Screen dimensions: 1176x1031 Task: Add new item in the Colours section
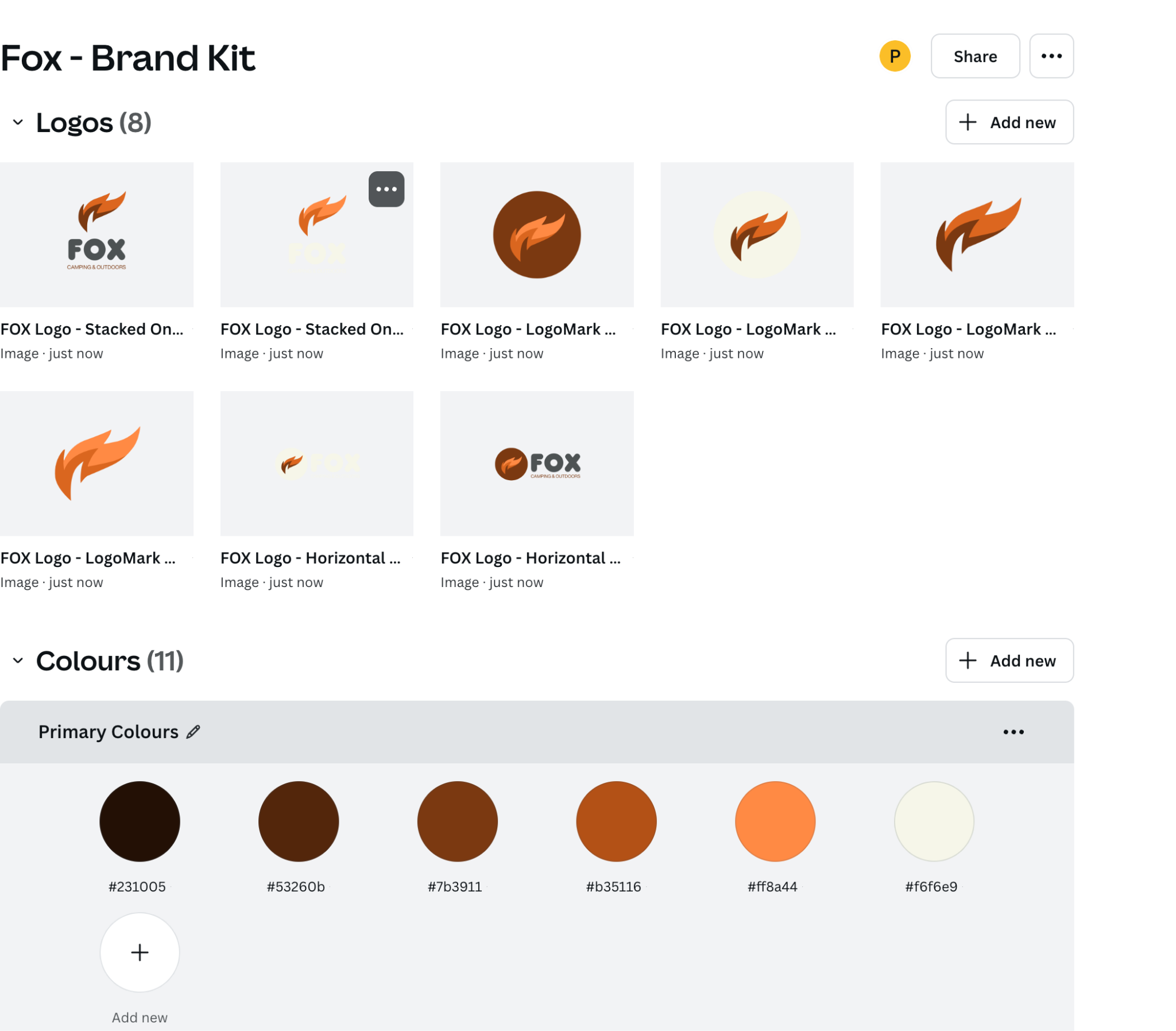[1009, 660]
